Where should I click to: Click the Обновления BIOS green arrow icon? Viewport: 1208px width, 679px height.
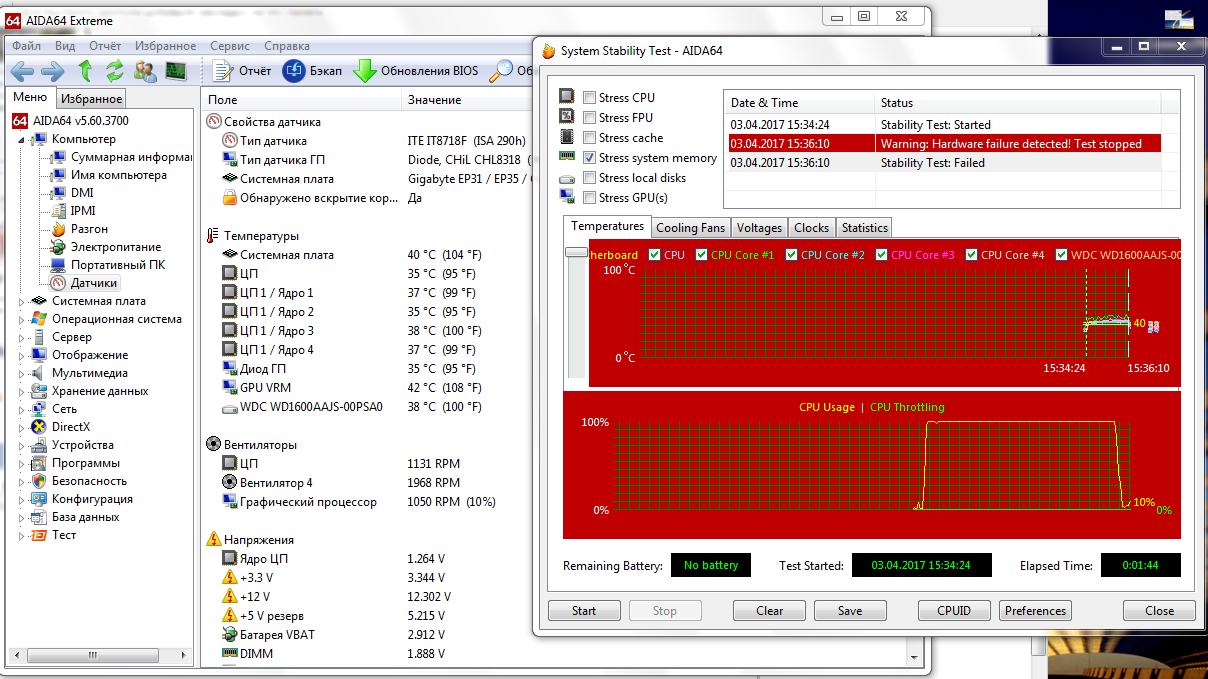tap(364, 71)
